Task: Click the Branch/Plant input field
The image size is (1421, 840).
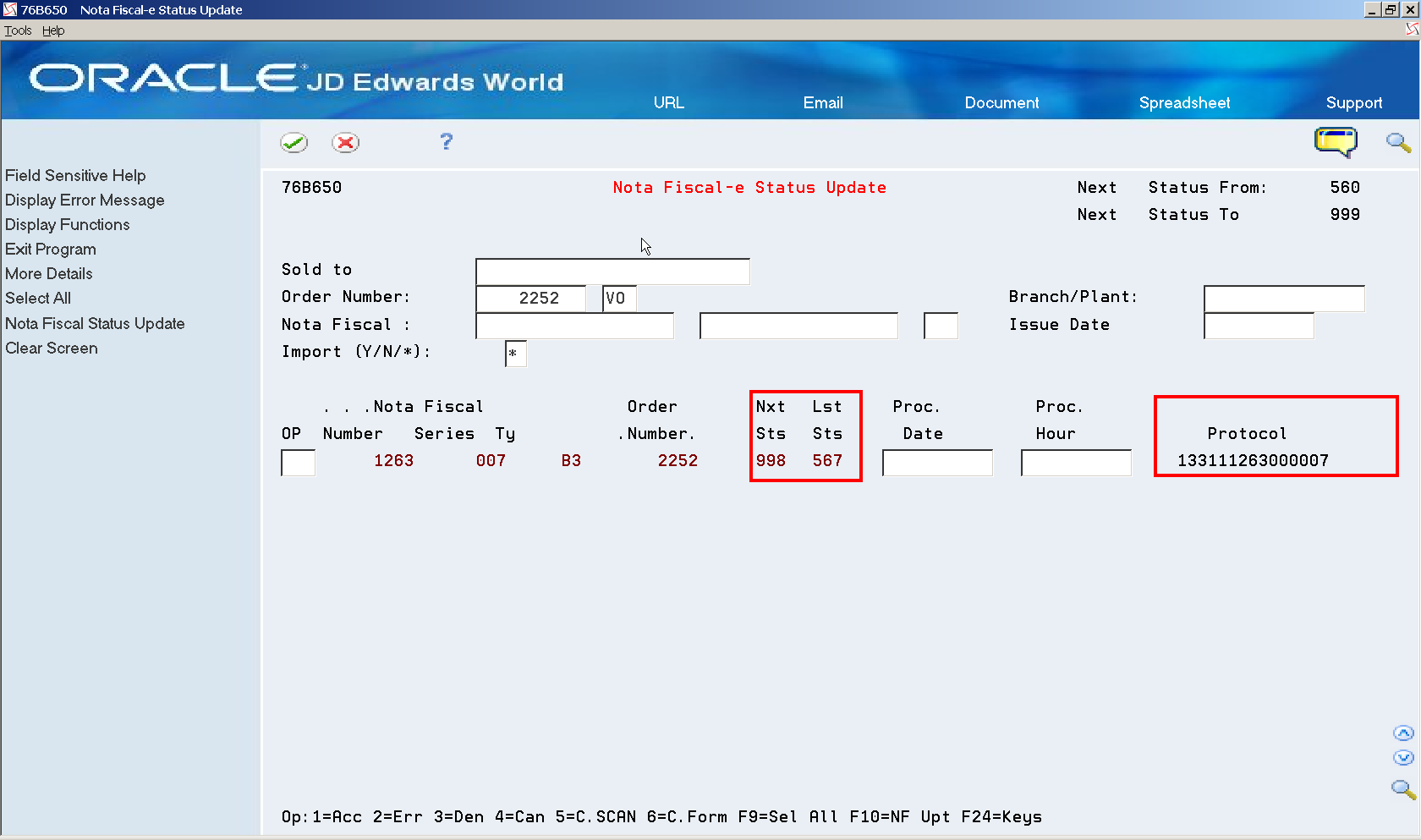Action: 1283,298
